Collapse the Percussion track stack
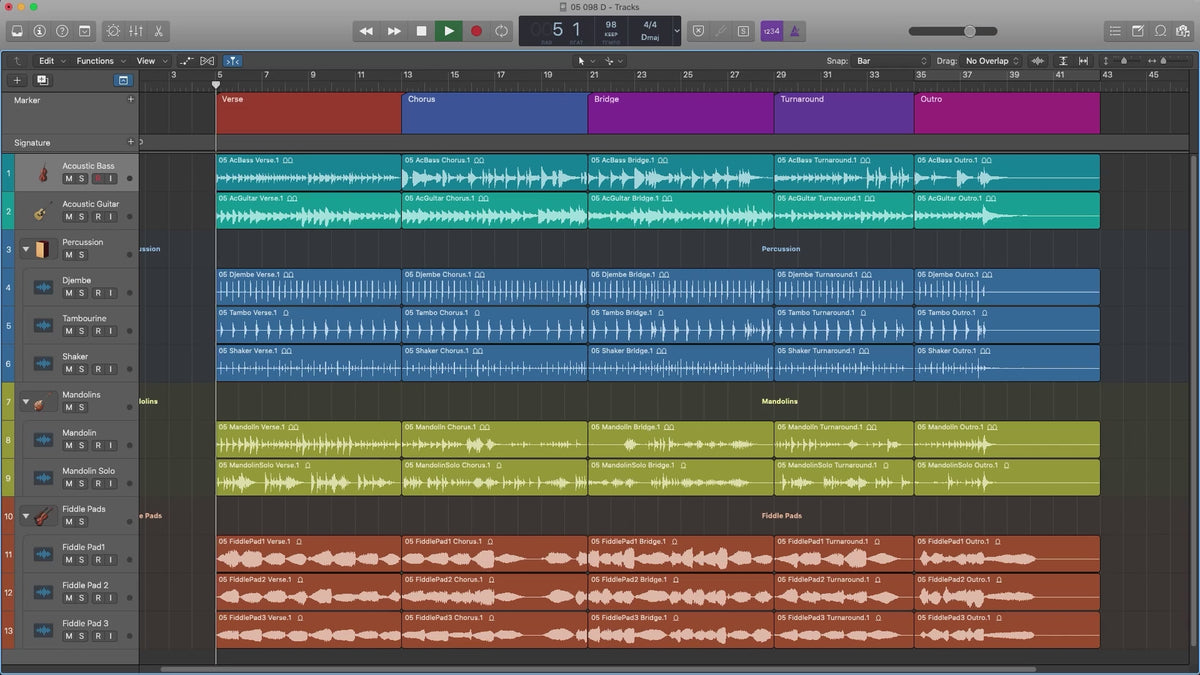1200x675 pixels. (26, 249)
